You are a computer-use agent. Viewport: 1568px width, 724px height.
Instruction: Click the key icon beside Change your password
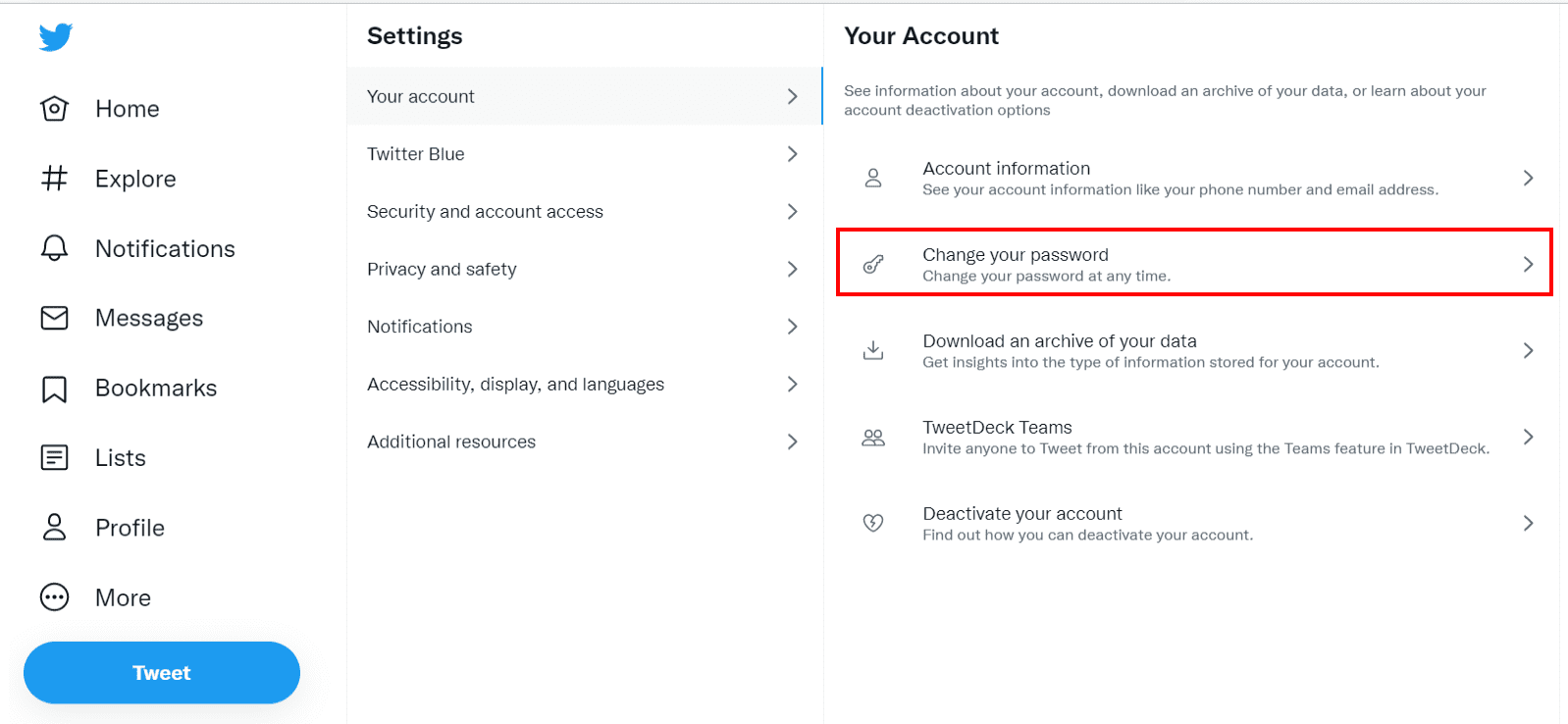click(x=873, y=264)
